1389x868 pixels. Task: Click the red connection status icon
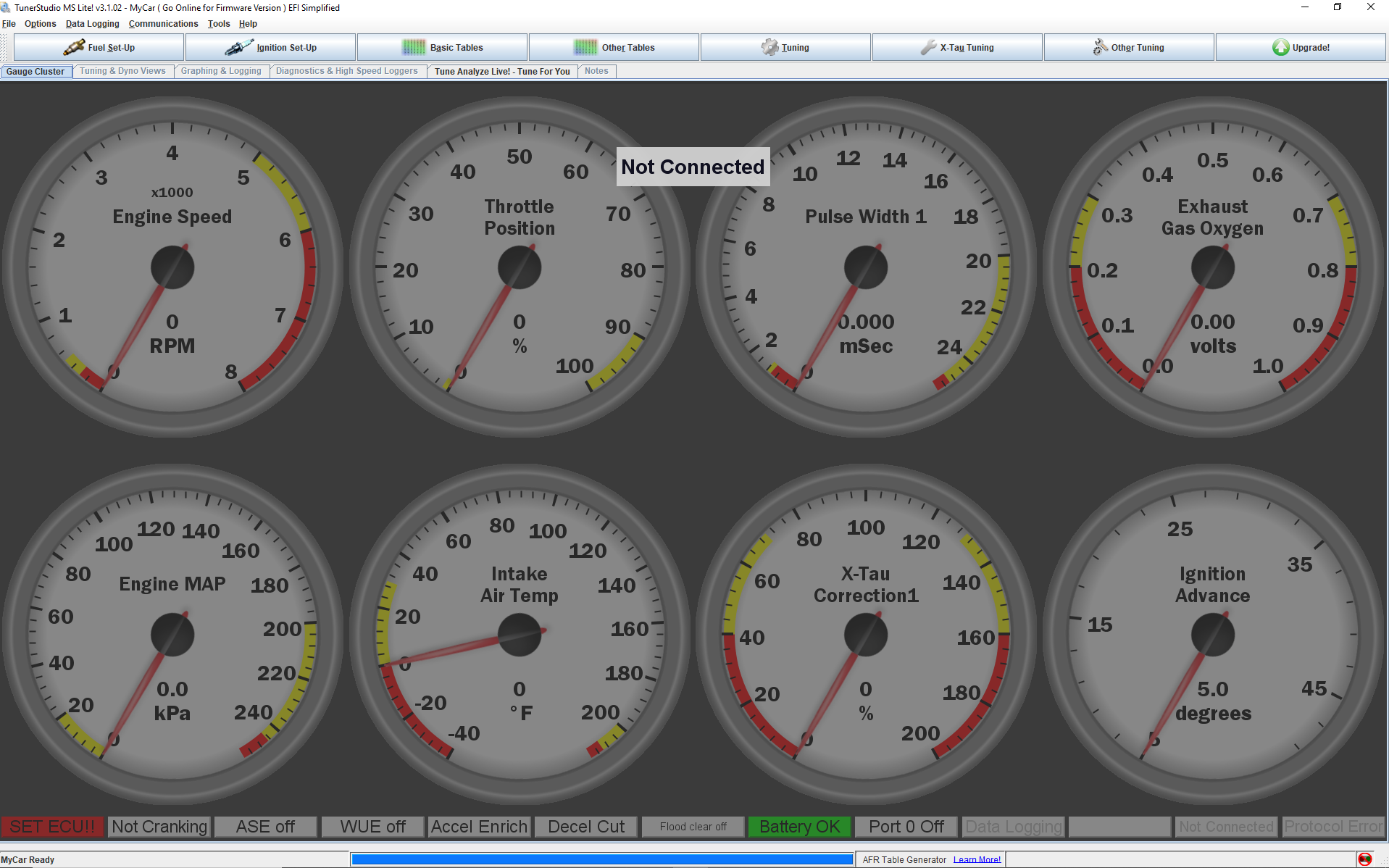[x=1365, y=859]
